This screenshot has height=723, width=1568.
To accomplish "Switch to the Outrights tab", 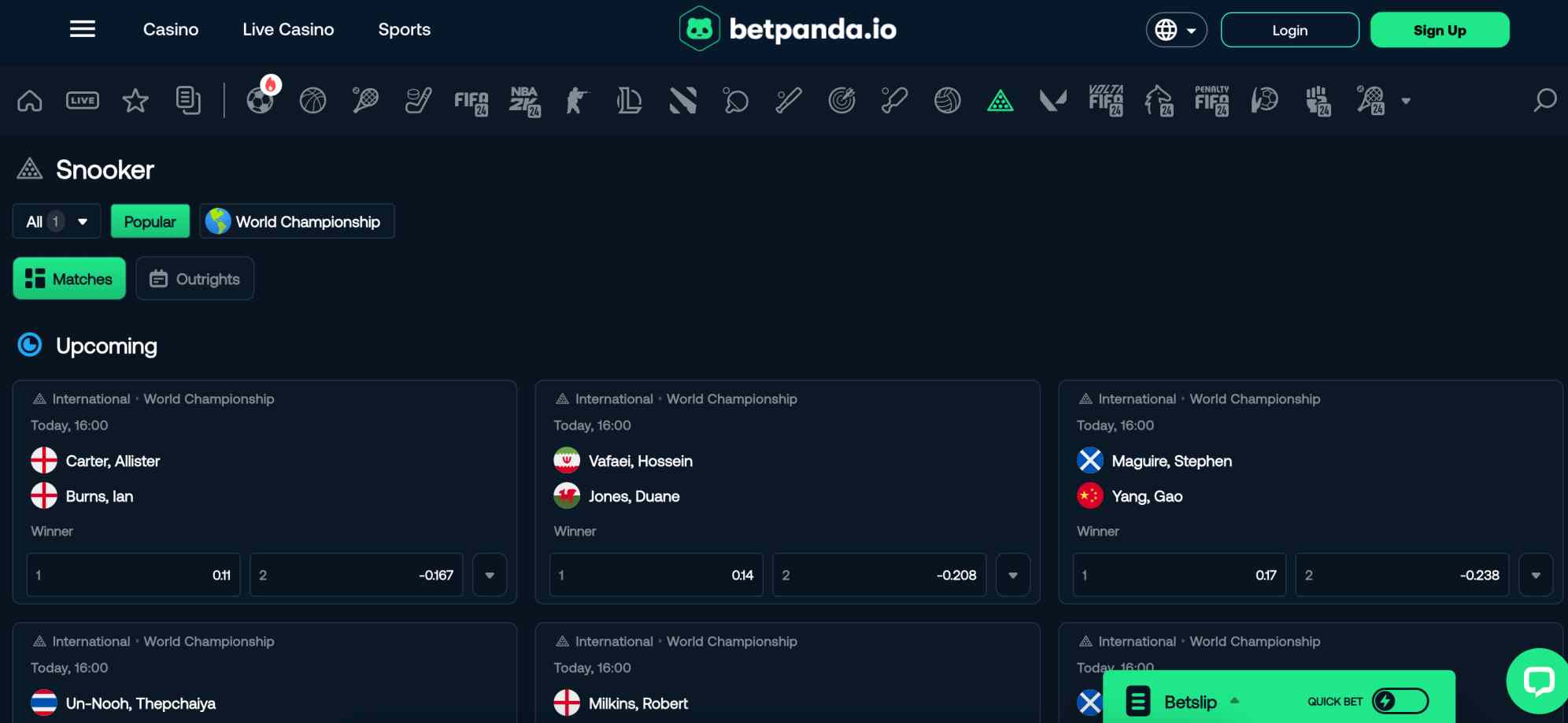I will coord(194,279).
